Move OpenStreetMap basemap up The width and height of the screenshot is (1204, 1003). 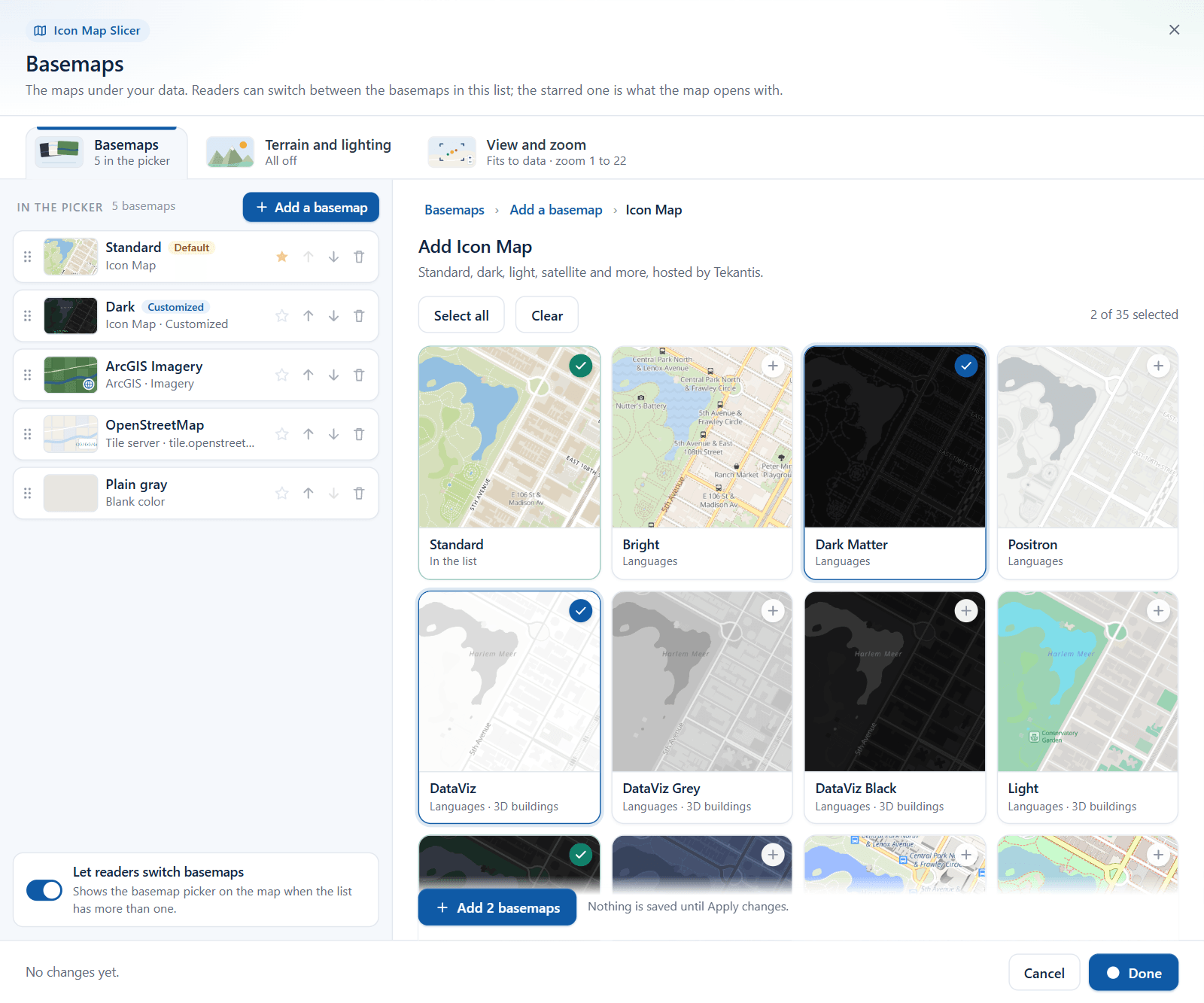309,434
